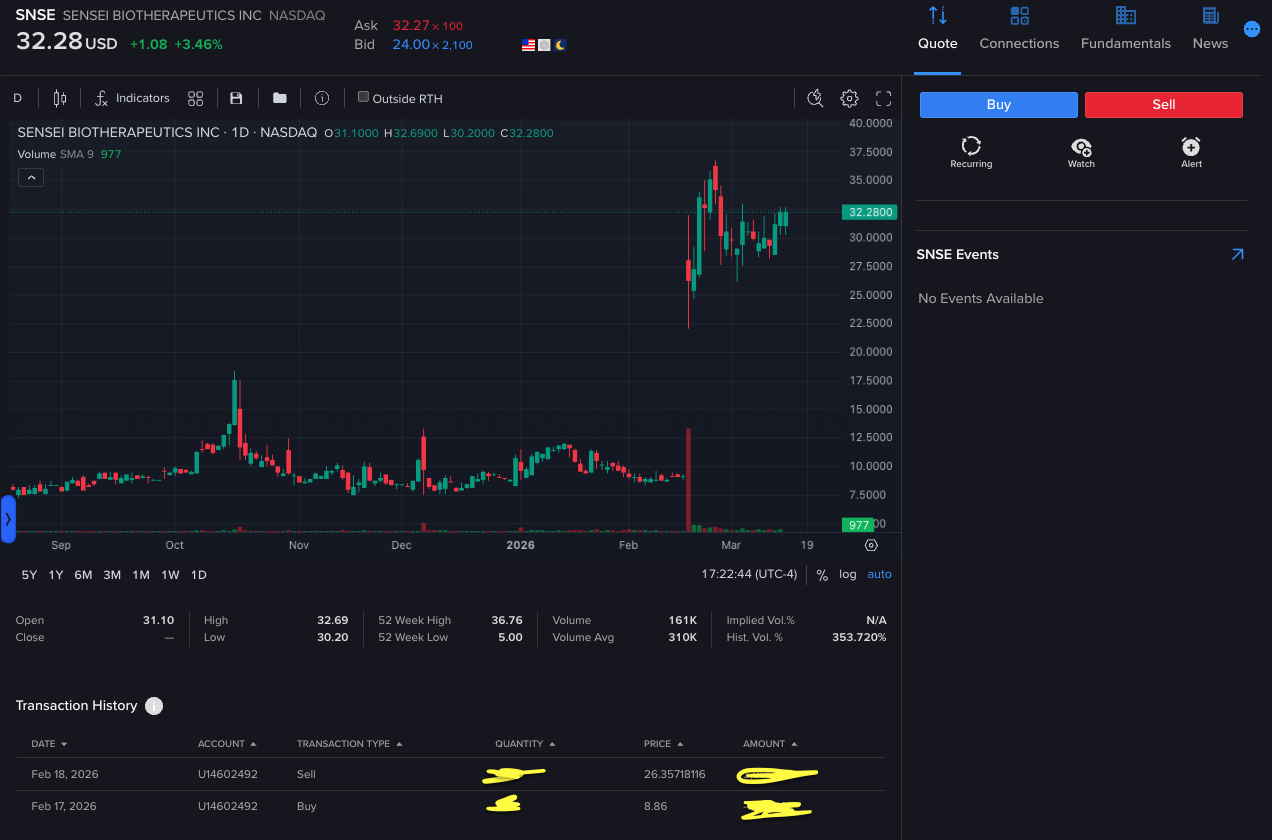Screen dimensions: 1272x840
Task: Click the Sell transaction type cell
Action: [x=306, y=775]
